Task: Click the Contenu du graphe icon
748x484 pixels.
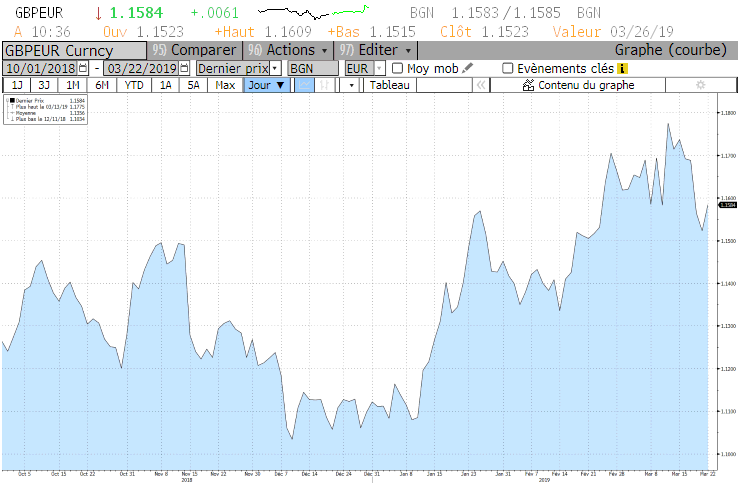Action: coord(528,85)
